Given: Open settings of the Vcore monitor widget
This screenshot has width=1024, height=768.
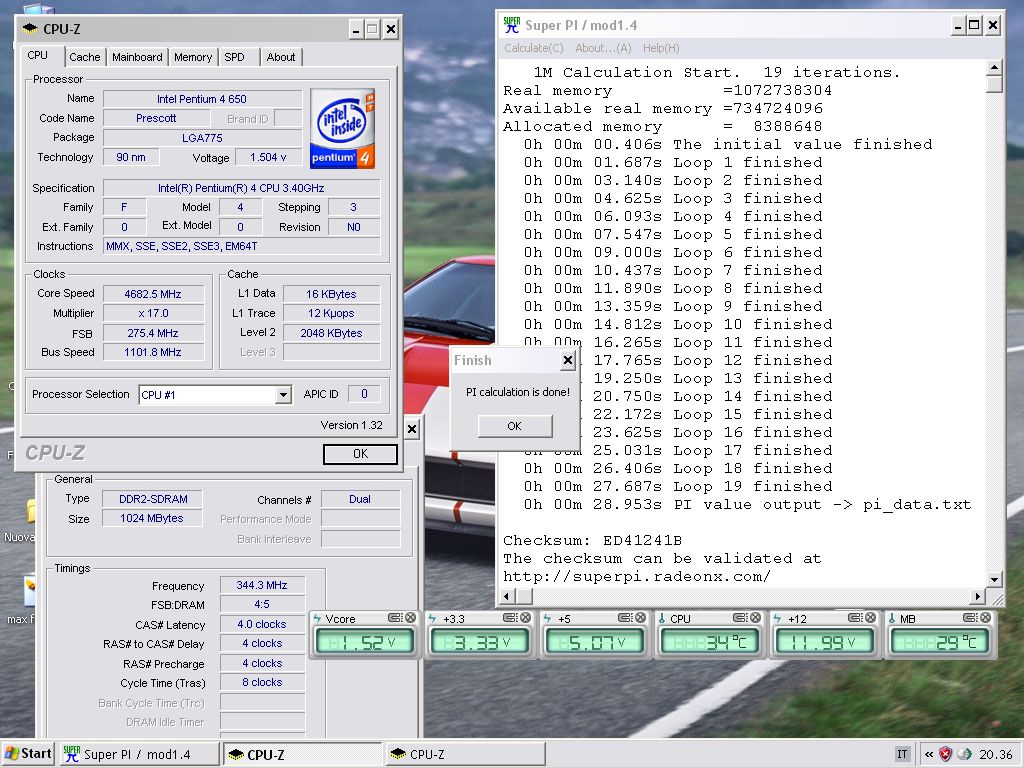Looking at the screenshot, I should pos(395,618).
